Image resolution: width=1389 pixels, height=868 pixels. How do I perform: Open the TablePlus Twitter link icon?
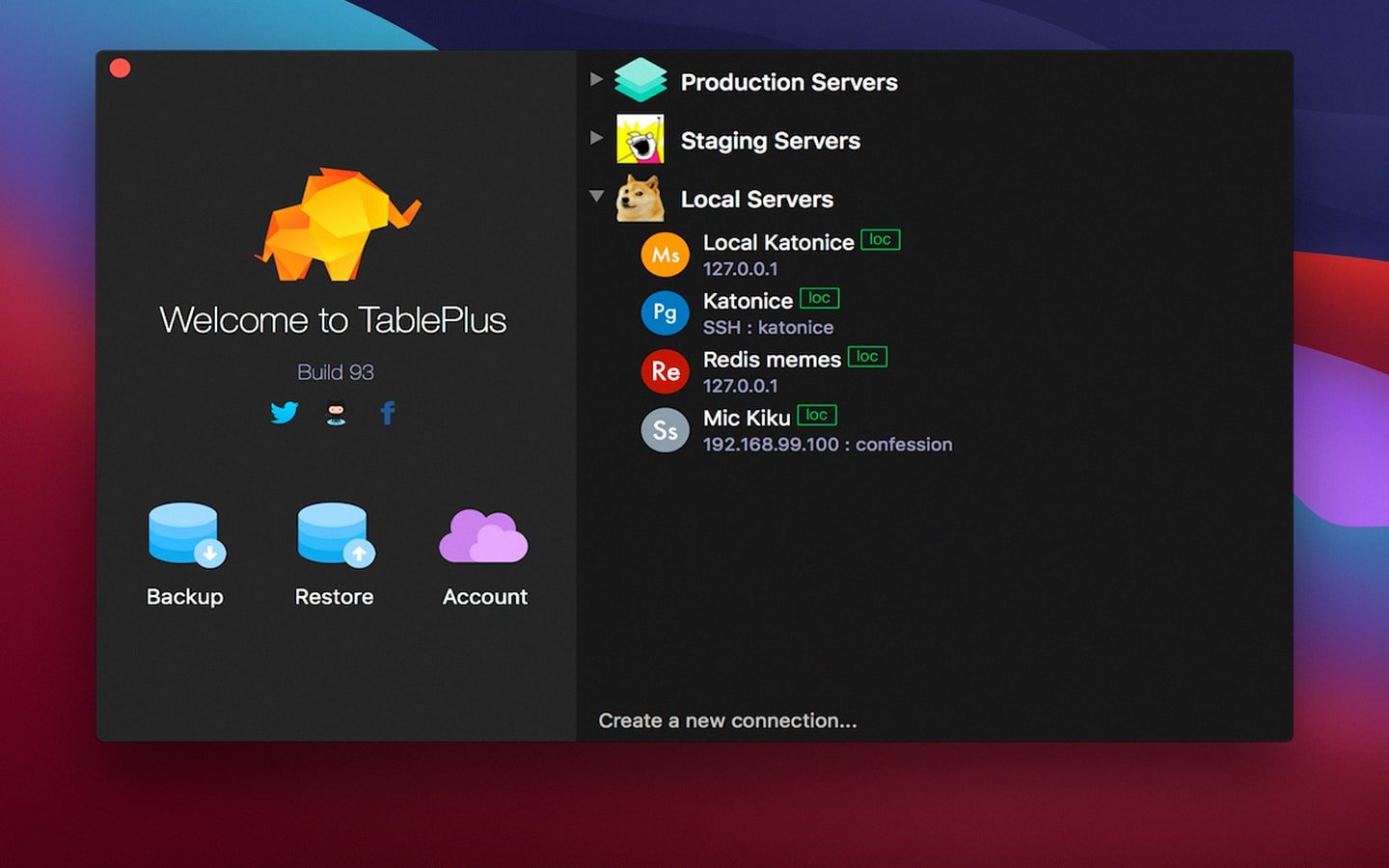coord(284,413)
